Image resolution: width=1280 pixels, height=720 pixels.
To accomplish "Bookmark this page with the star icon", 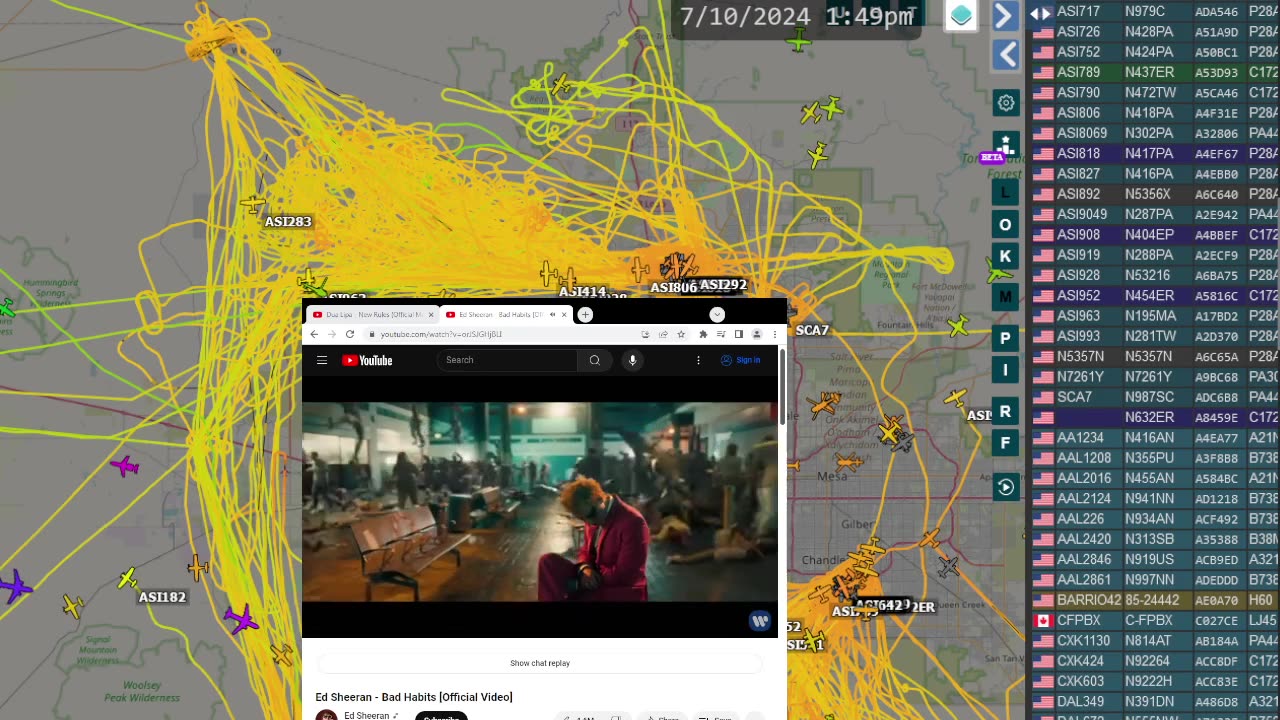I will [x=681, y=334].
